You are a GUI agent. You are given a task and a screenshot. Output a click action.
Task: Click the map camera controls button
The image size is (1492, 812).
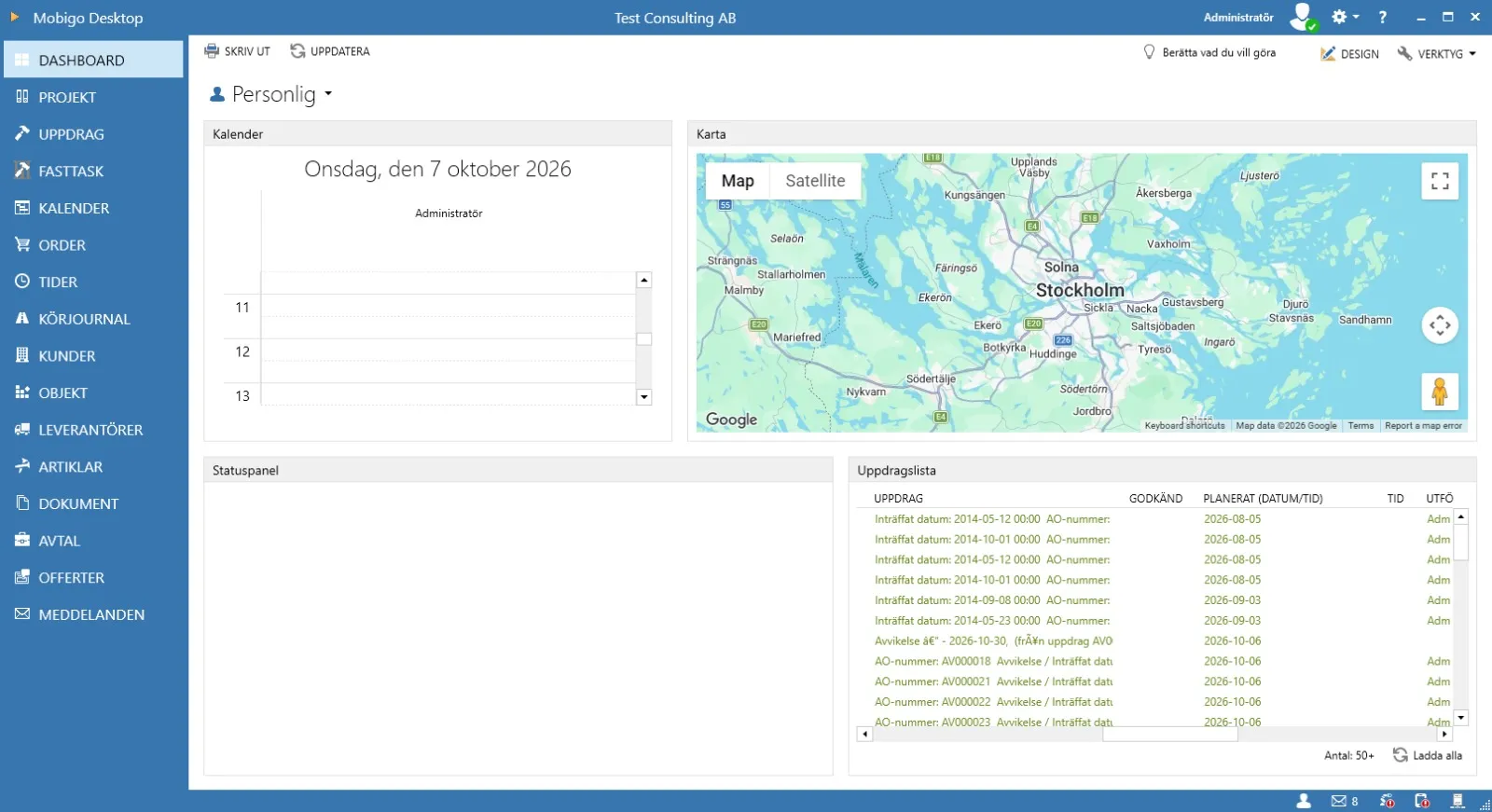click(x=1440, y=325)
